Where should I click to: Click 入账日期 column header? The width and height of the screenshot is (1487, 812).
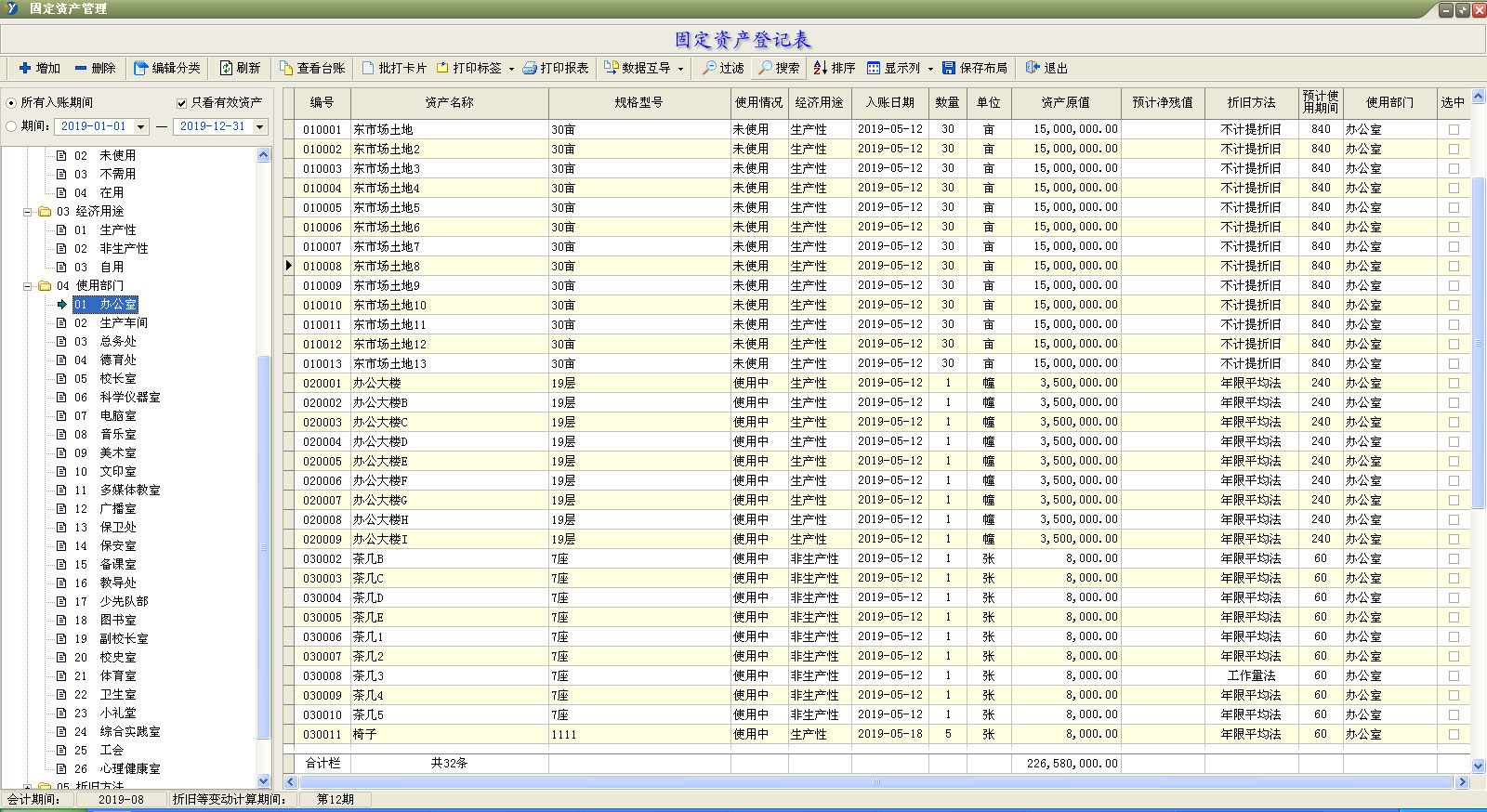(889, 103)
